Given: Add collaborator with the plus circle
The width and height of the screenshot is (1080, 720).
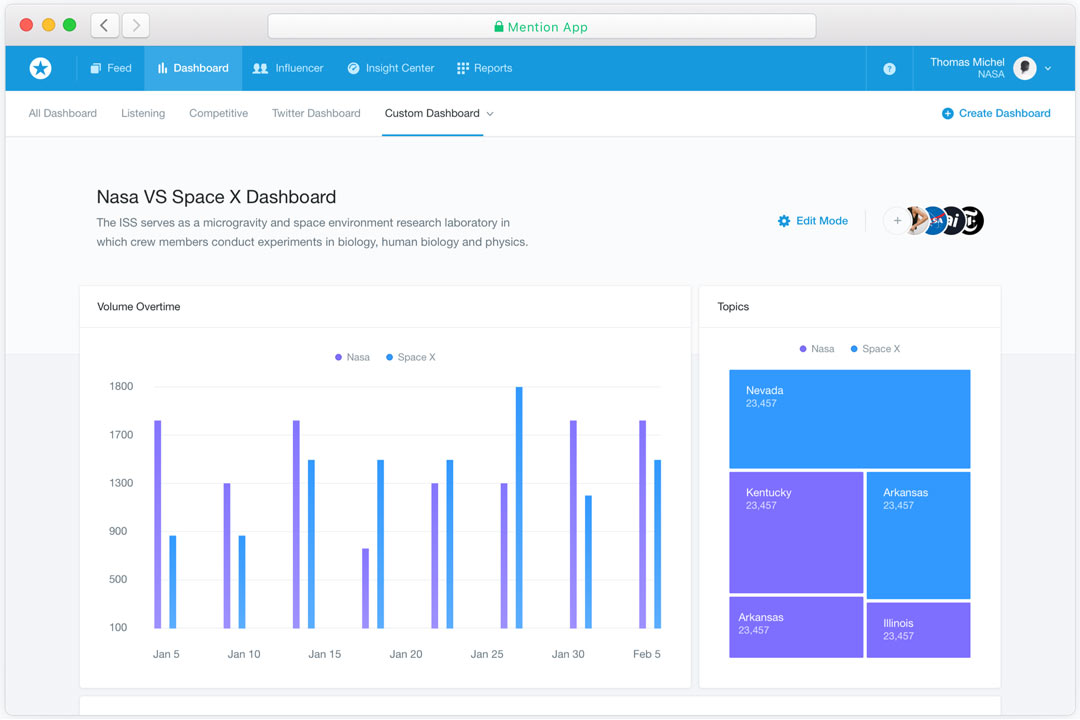Looking at the screenshot, I should (x=897, y=221).
